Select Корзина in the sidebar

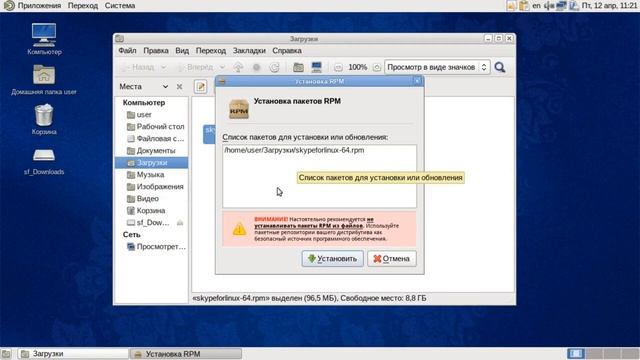coord(152,211)
